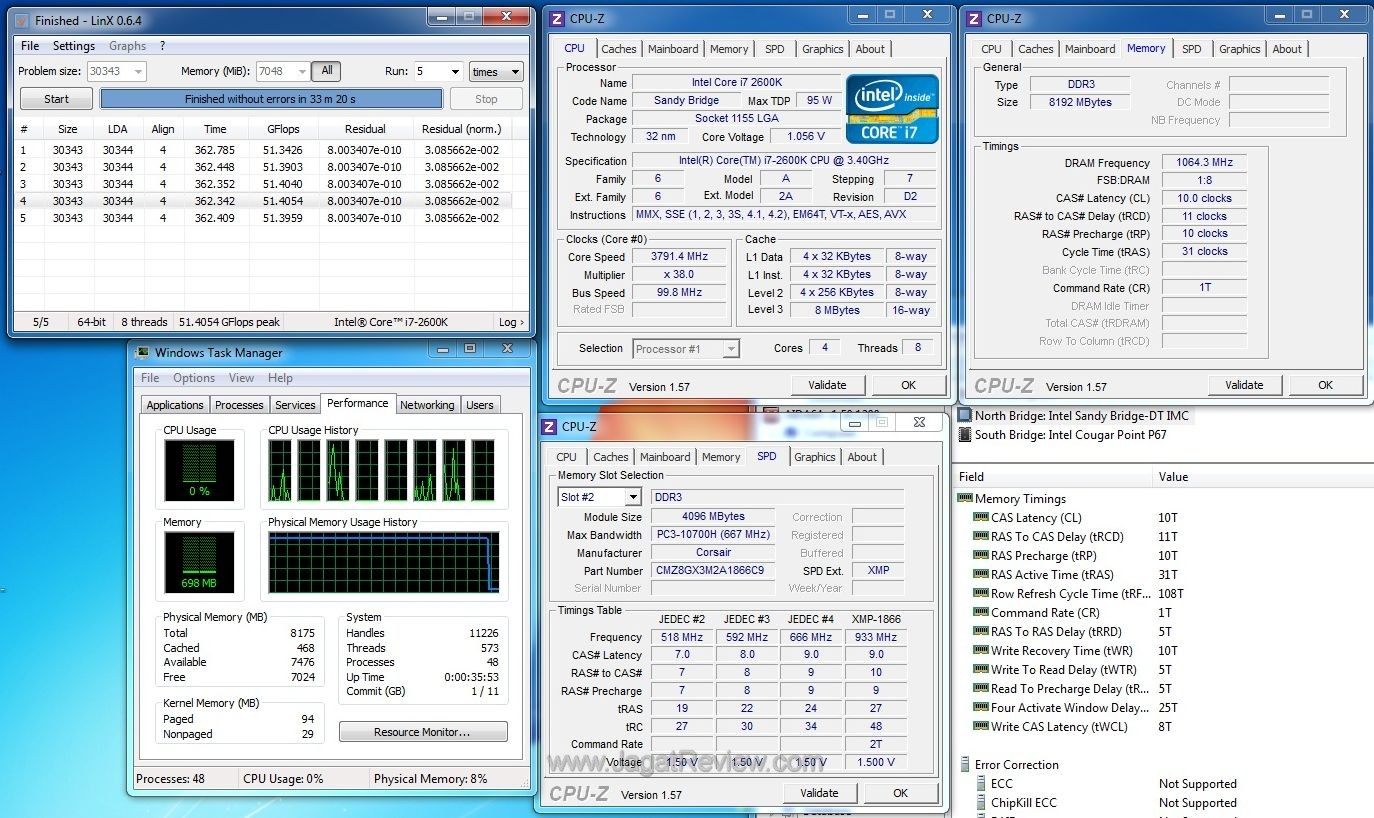Click the LinX app icon in title bar
This screenshot has width=1374, height=818.
point(22,20)
